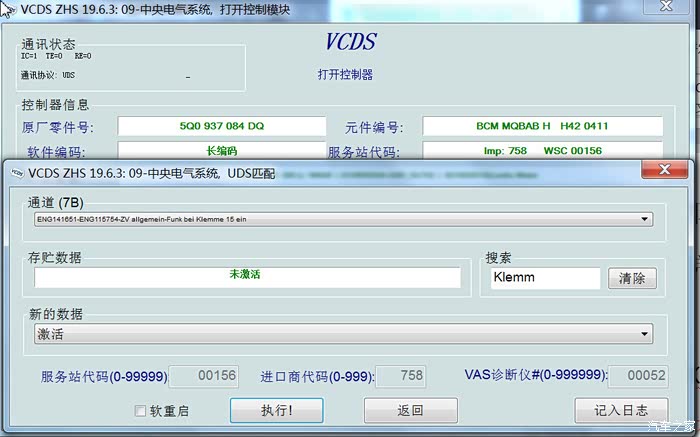The image size is (700, 437).
Task: Click the Imp: 758 WSC 00156 field
Action: [x=542, y=151]
